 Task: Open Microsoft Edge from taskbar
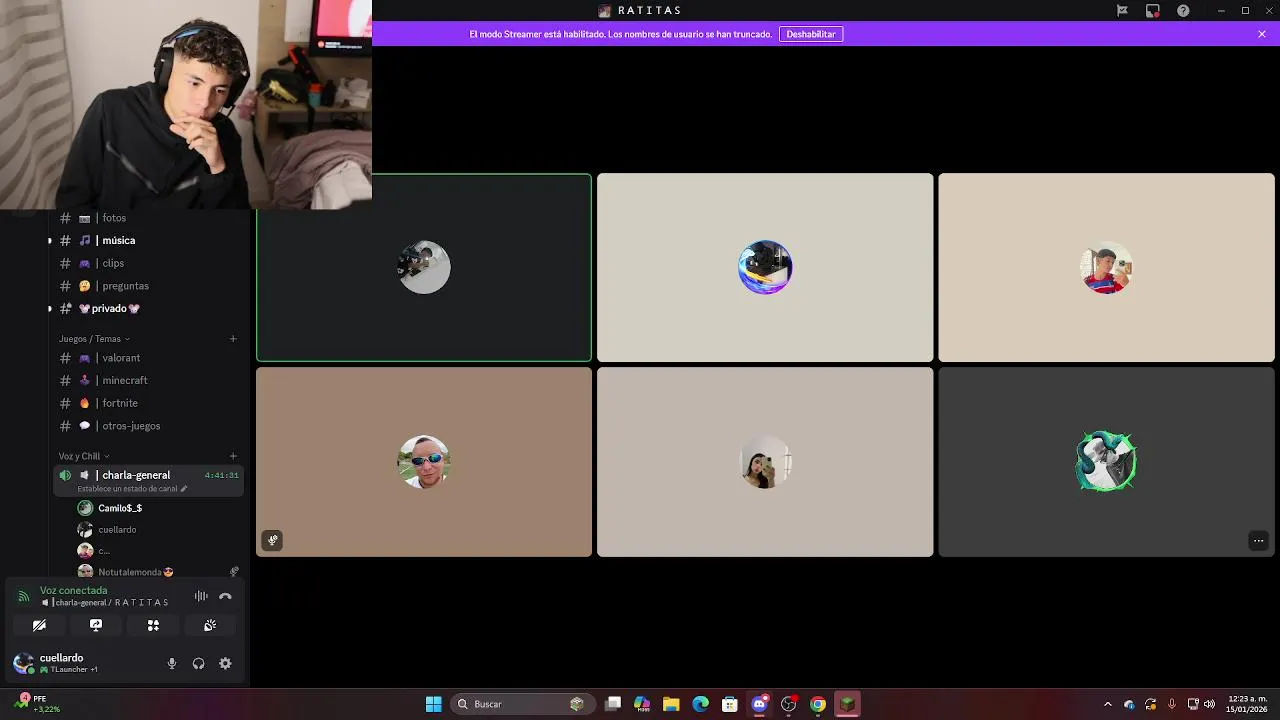click(700, 704)
